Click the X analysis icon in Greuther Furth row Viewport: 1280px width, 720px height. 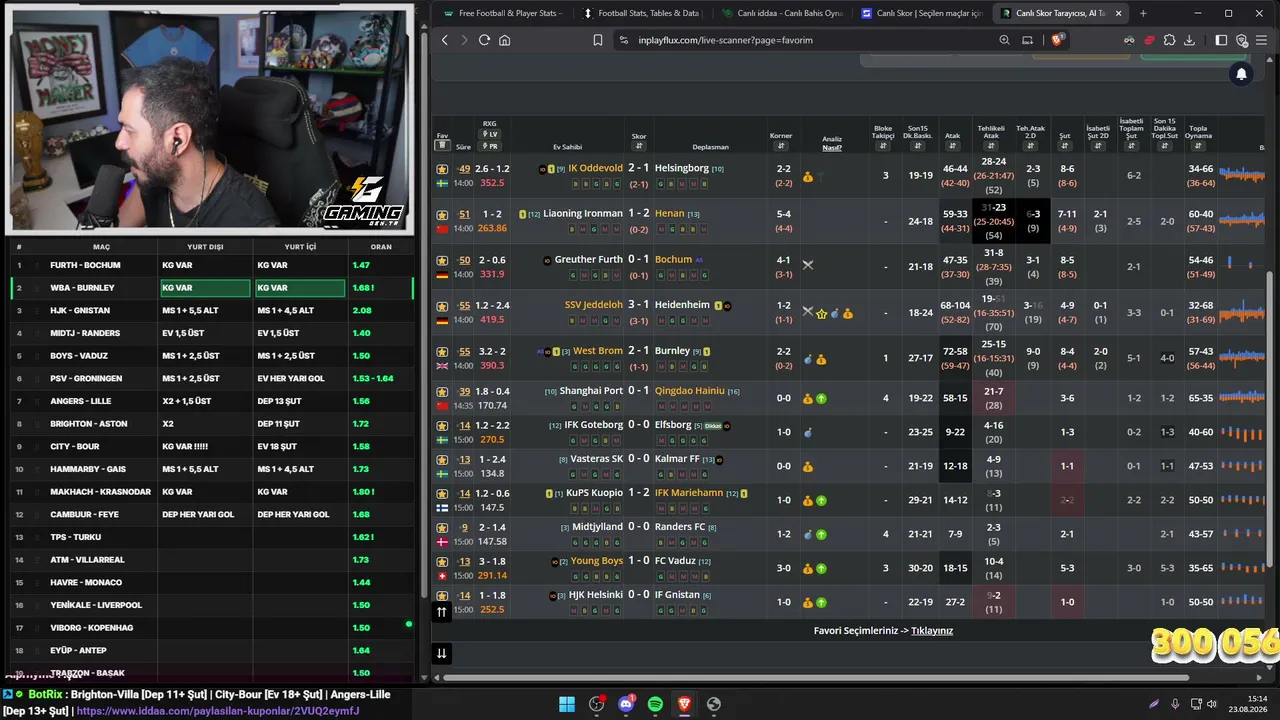pyautogui.click(x=808, y=265)
